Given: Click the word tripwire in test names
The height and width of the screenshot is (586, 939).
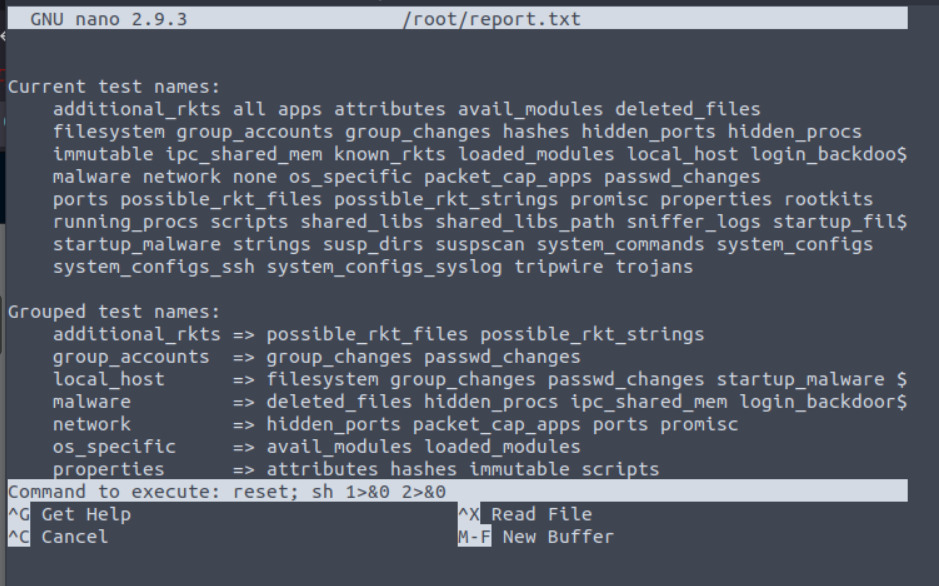Looking at the screenshot, I should pos(559,266).
